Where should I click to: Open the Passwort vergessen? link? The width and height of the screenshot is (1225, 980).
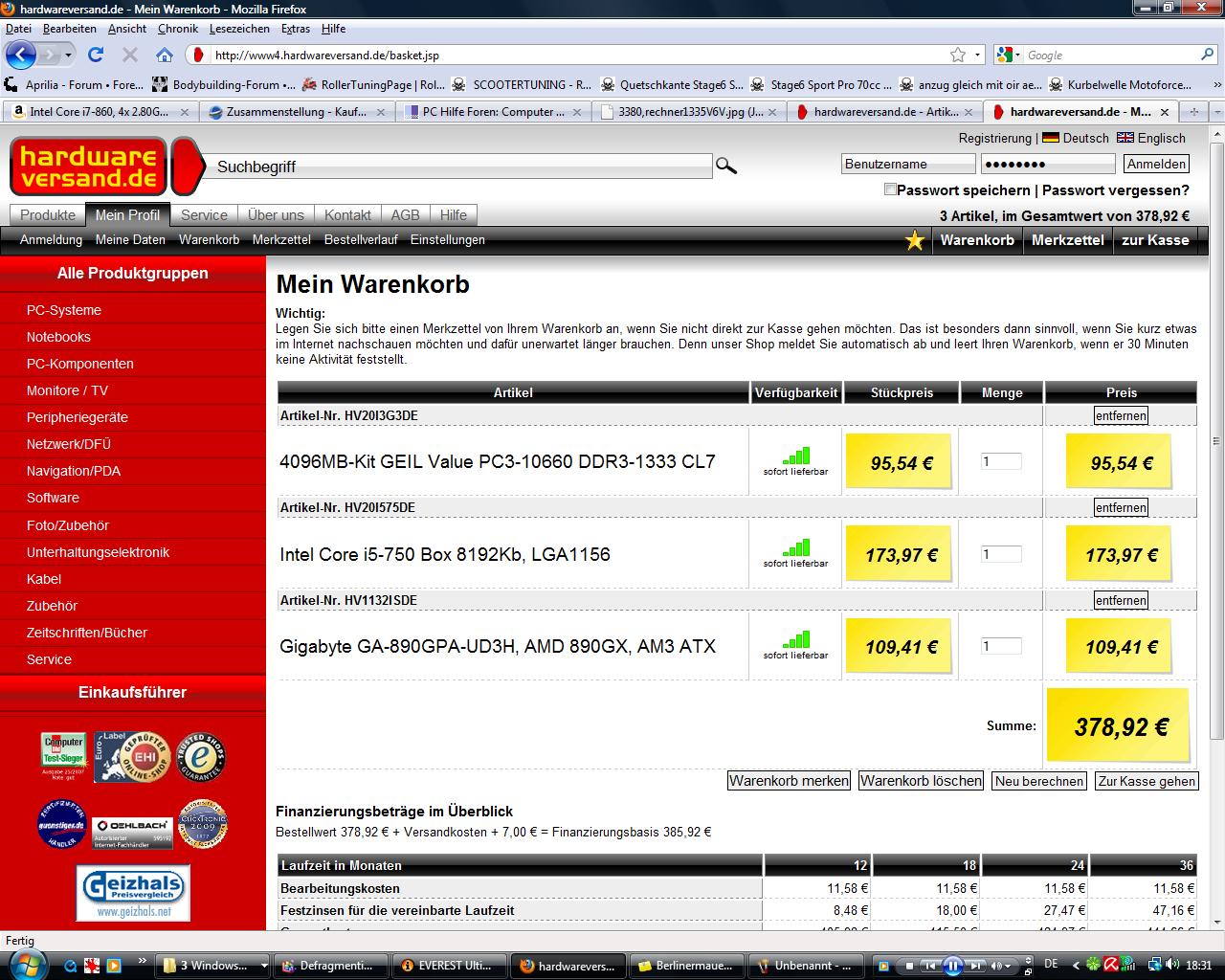[x=1116, y=190]
